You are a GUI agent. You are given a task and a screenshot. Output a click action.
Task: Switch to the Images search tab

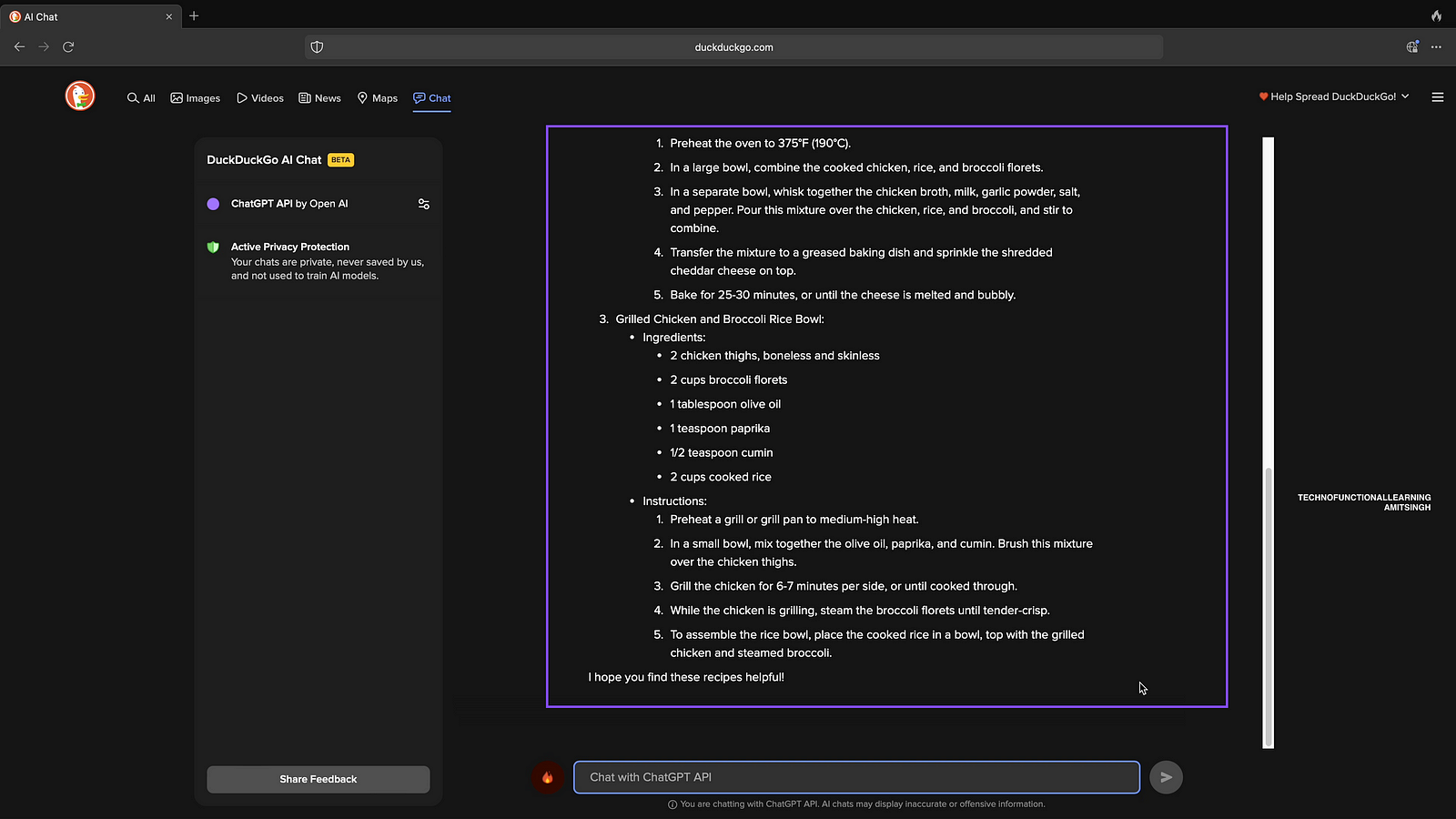(196, 98)
